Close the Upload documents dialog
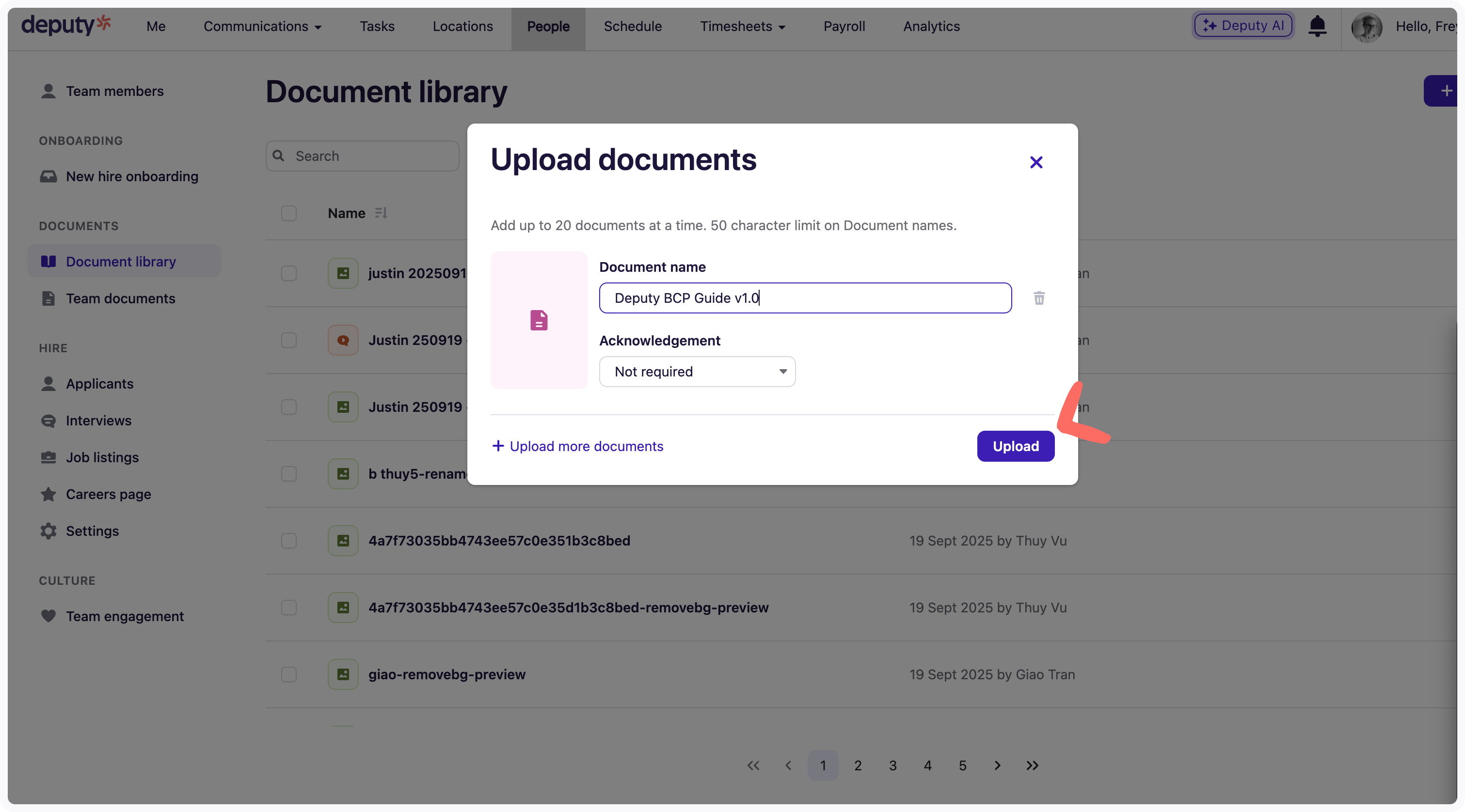This screenshot has width=1465, height=812. coord(1035,162)
